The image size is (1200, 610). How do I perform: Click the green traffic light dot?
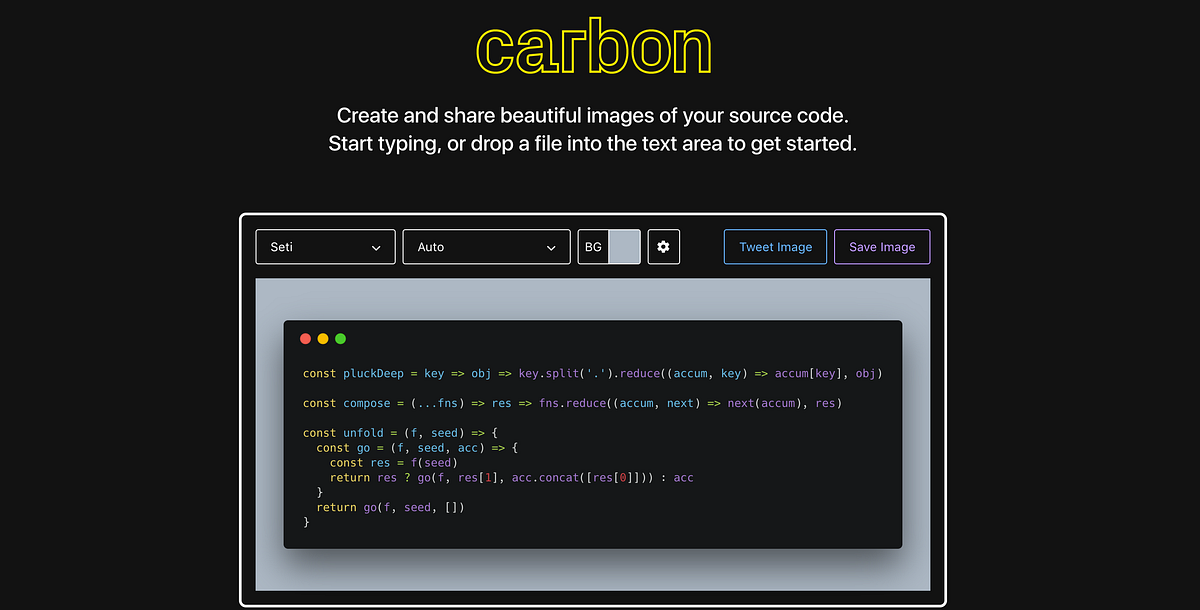[340, 338]
